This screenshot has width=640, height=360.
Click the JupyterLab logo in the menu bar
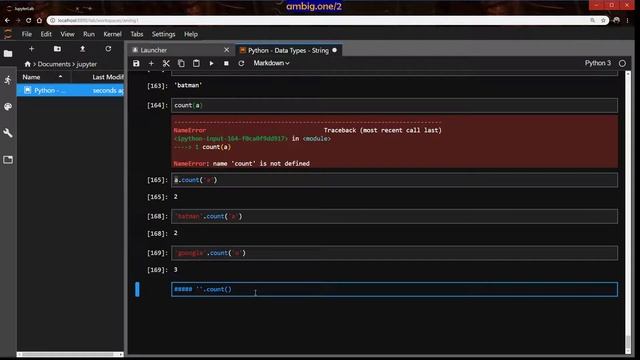point(8,34)
